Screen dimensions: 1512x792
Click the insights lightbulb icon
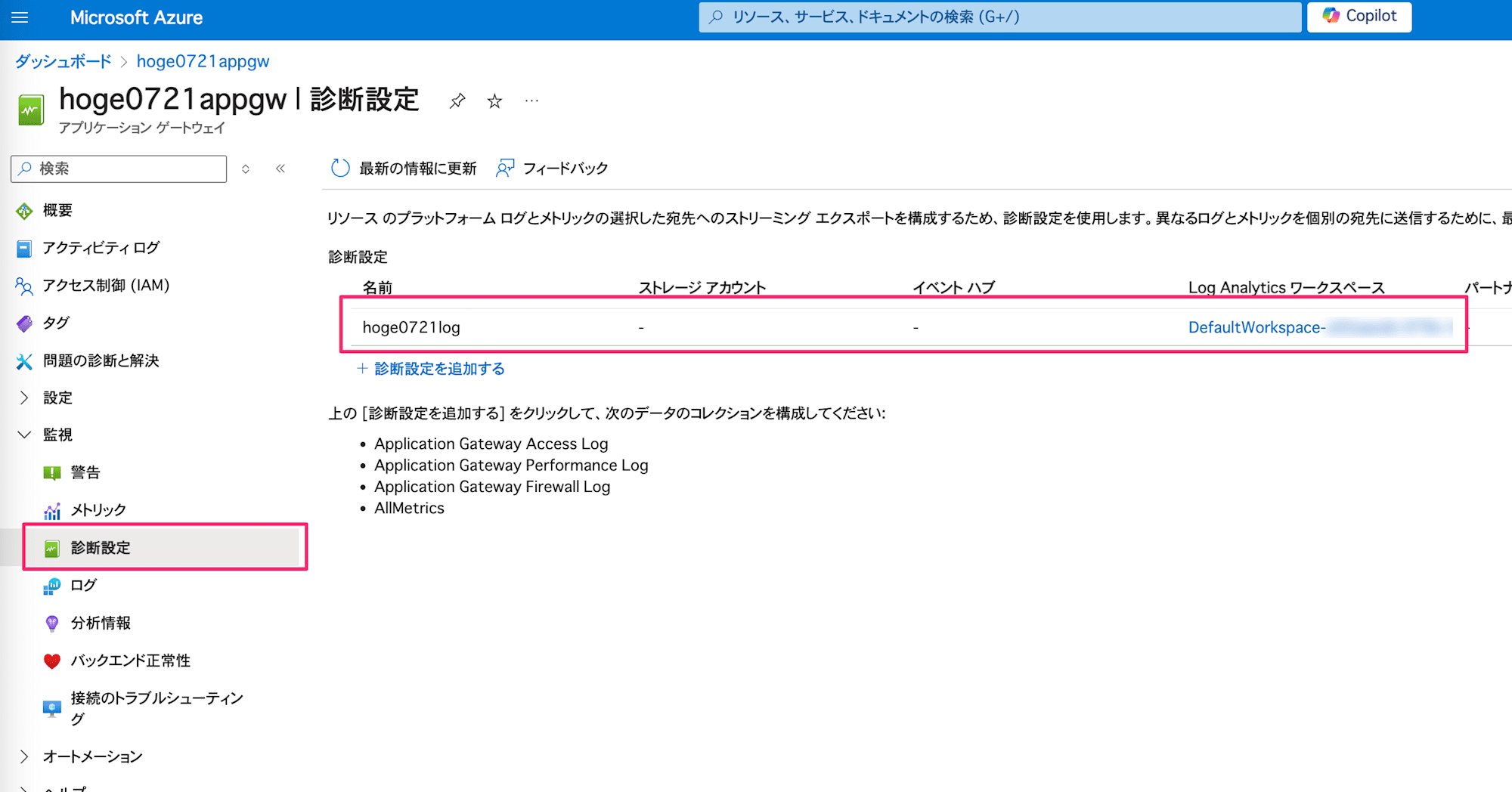click(51, 623)
